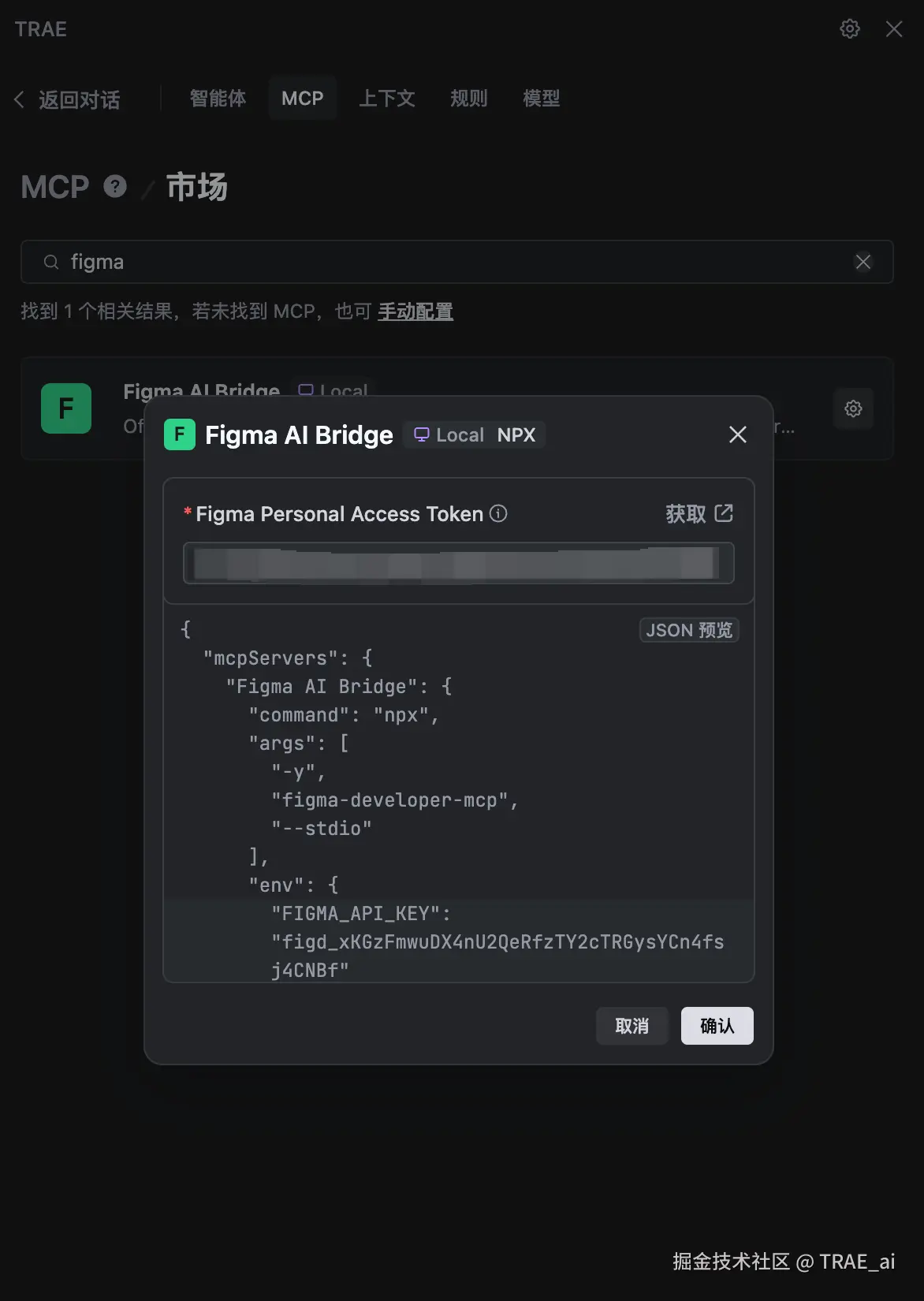
Task: Click the search magnifier icon
Action: [51, 262]
